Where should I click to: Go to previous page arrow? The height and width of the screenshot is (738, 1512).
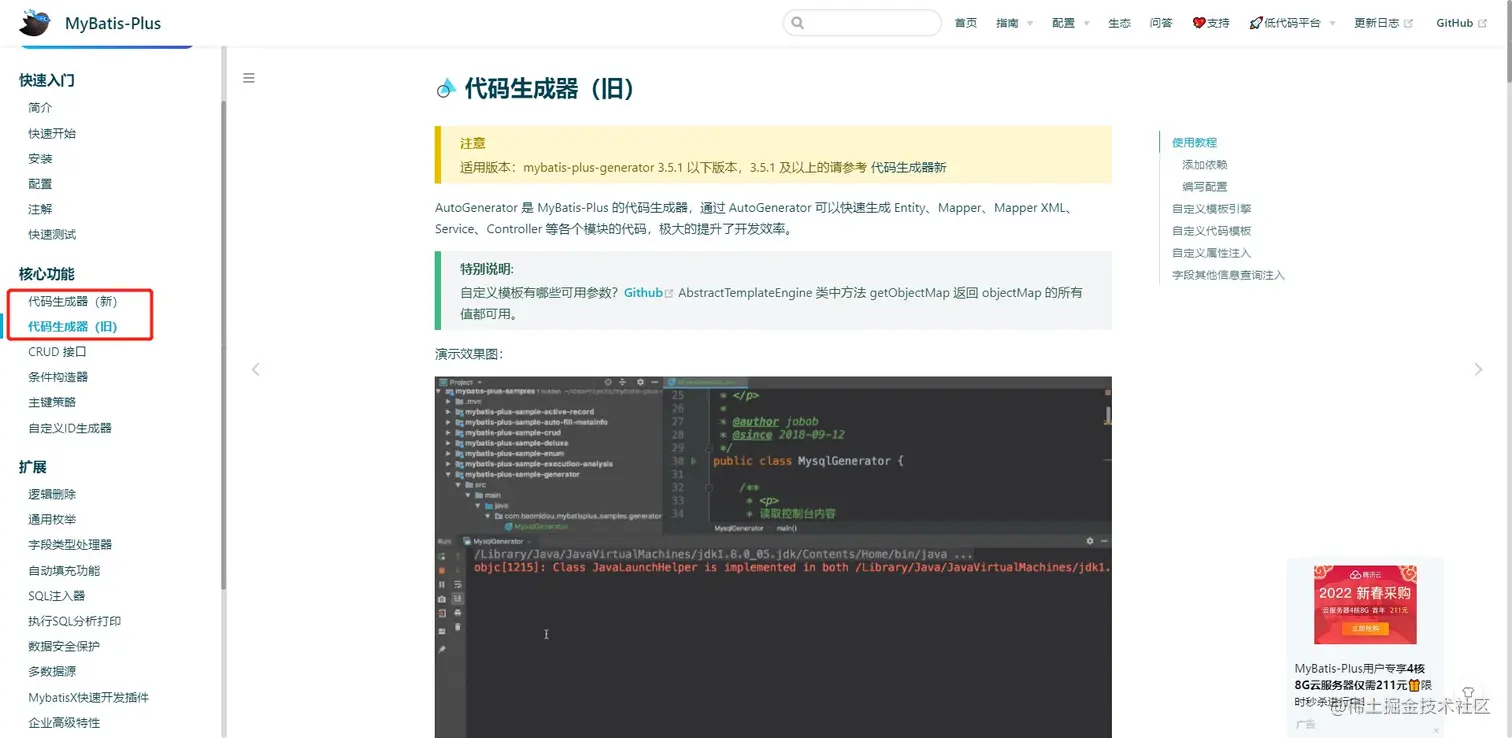256,369
